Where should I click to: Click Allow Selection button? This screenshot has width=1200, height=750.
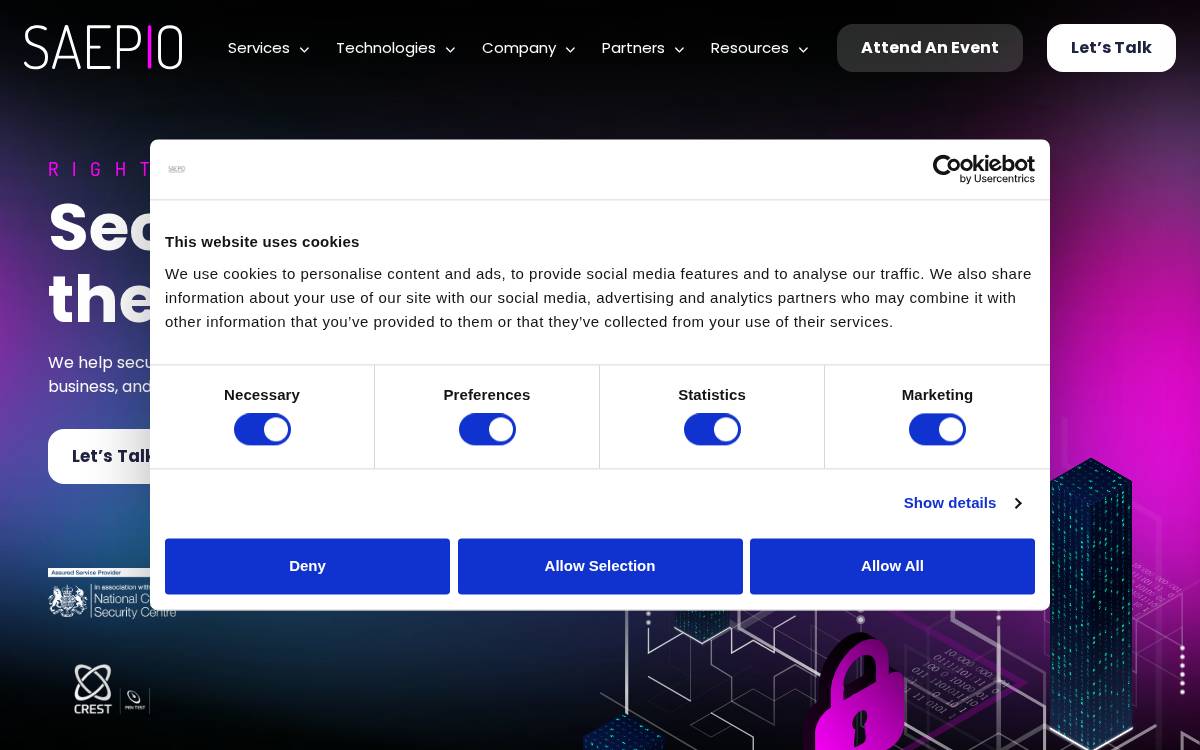coord(600,566)
